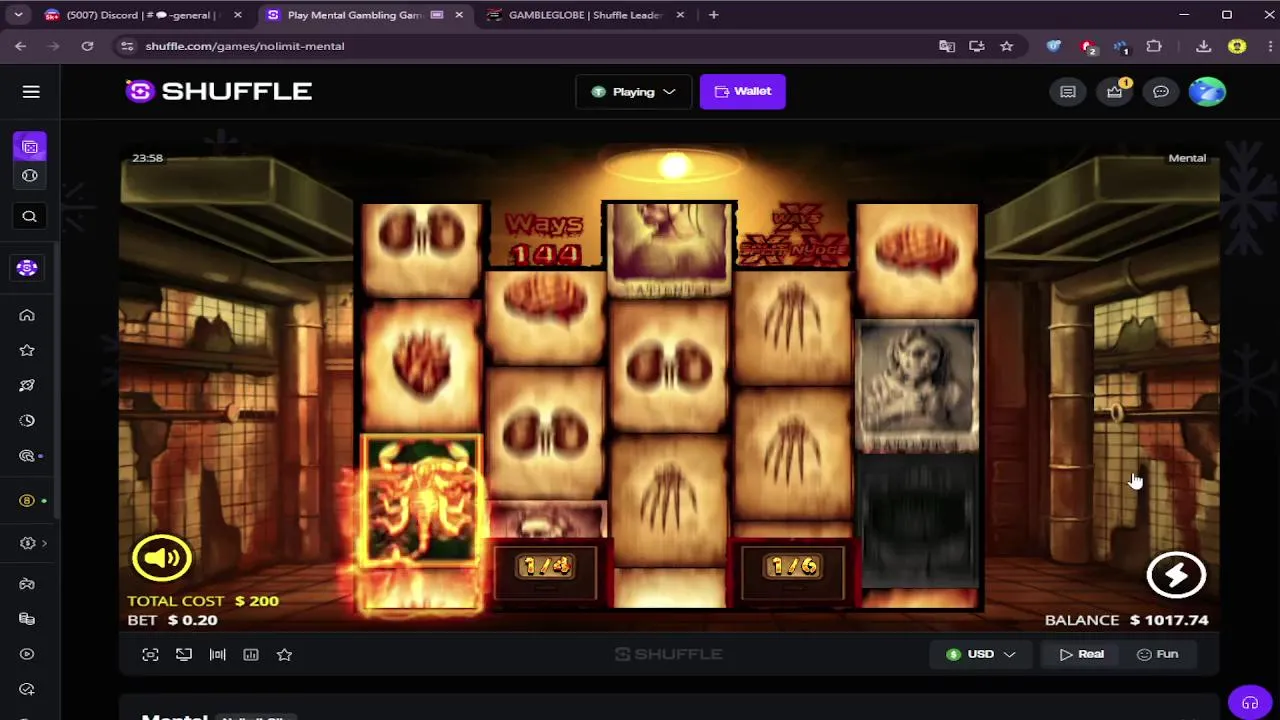Select the casino dice icon in sidebar
This screenshot has height=720, width=1280.
(30, 147)
